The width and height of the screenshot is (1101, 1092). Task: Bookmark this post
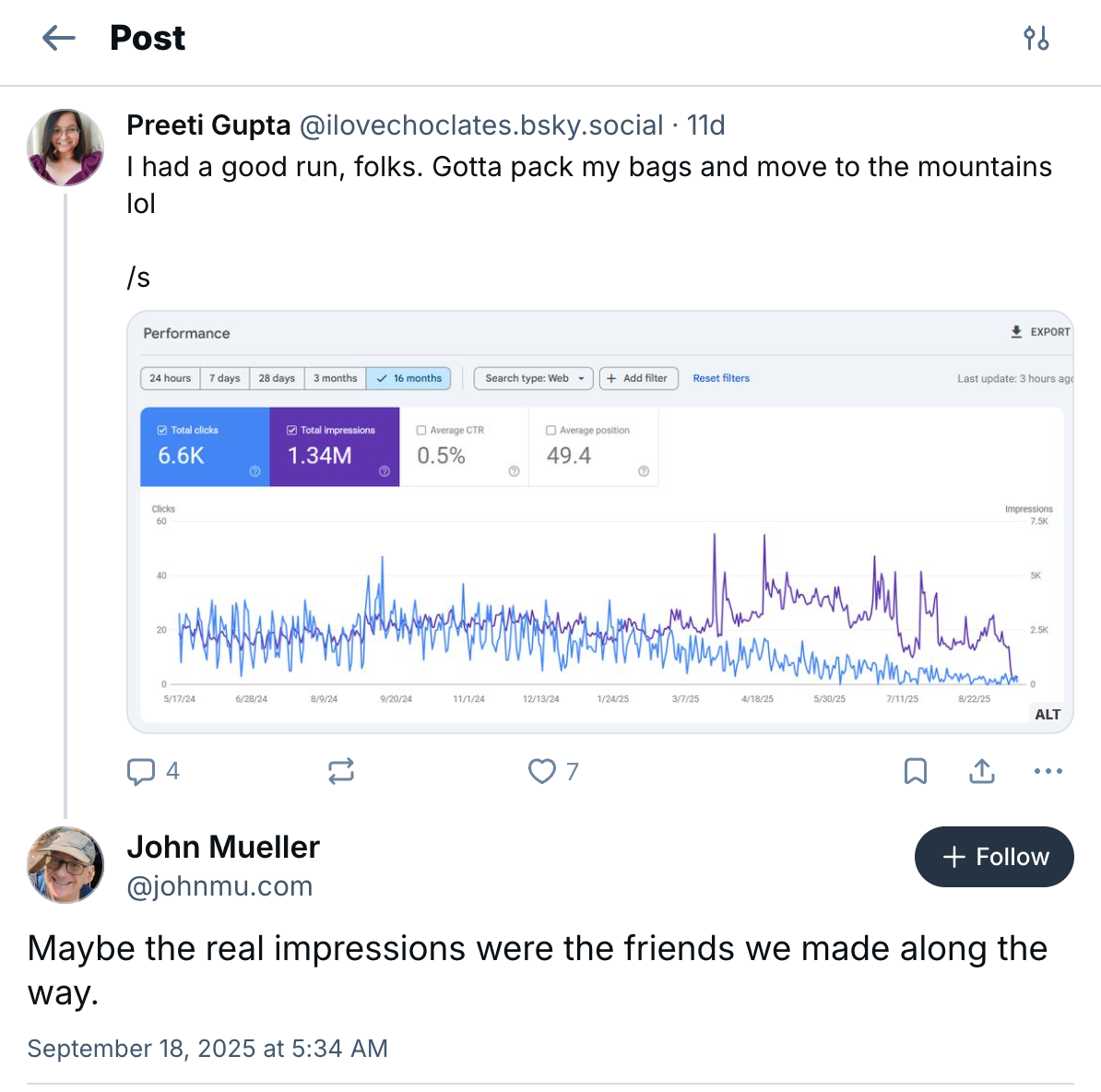pos(916,771)
